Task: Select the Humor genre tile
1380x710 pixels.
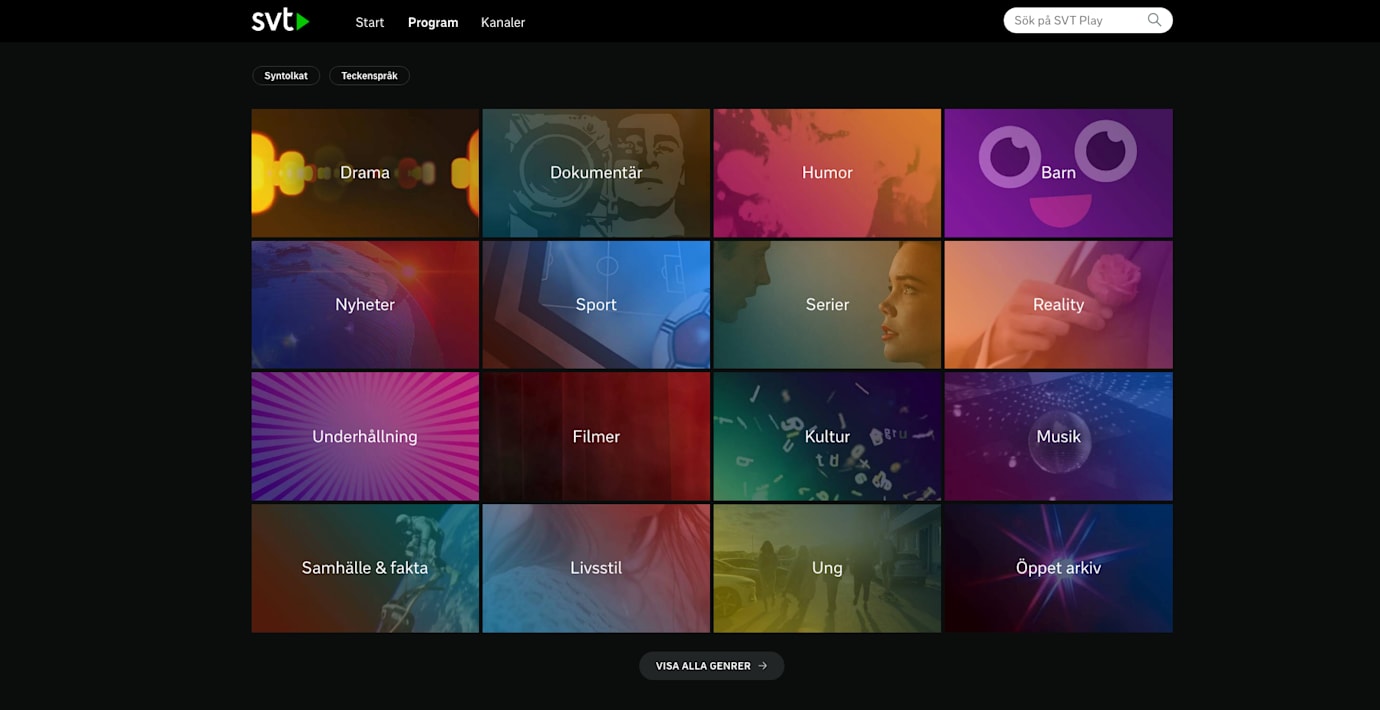Action: point(827,173)
